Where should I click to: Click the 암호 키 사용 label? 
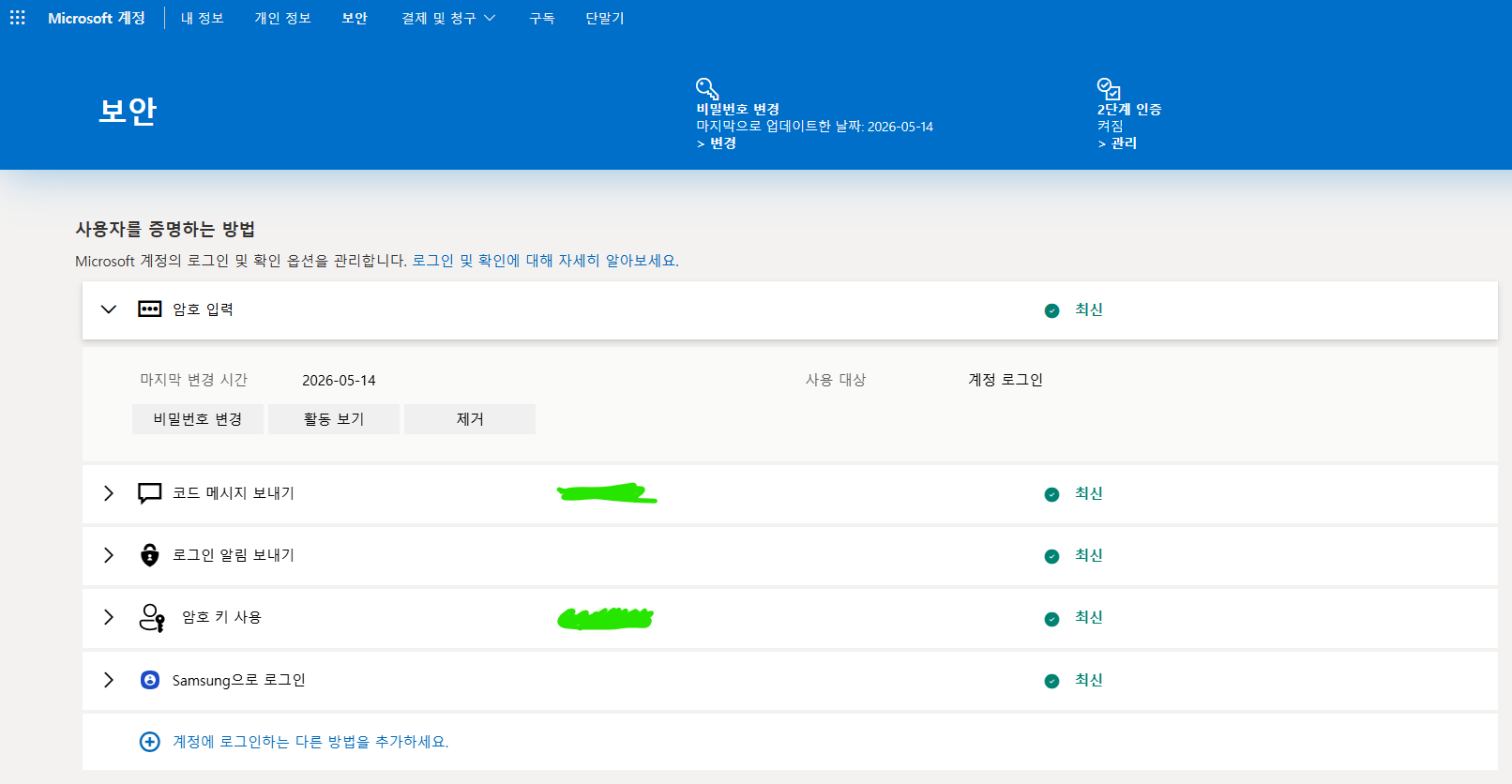(x=221, y=617)
